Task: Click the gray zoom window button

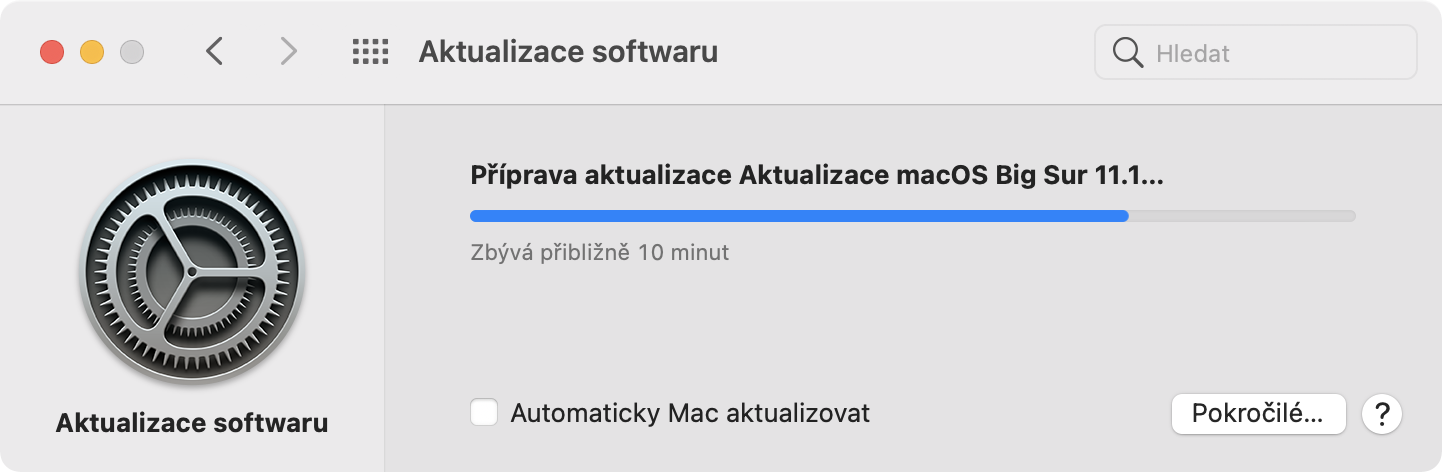Action: click(x=132, y=52)
